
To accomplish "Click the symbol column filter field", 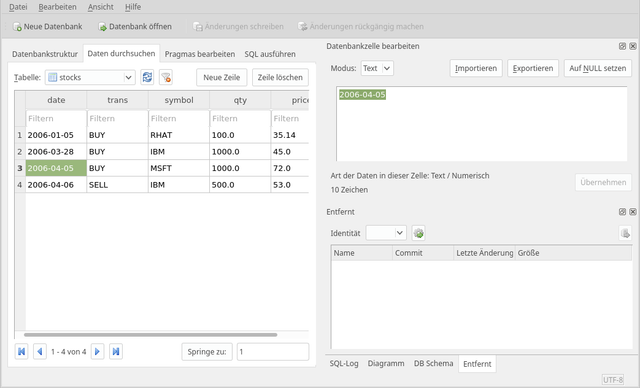I will click(179, 118).
